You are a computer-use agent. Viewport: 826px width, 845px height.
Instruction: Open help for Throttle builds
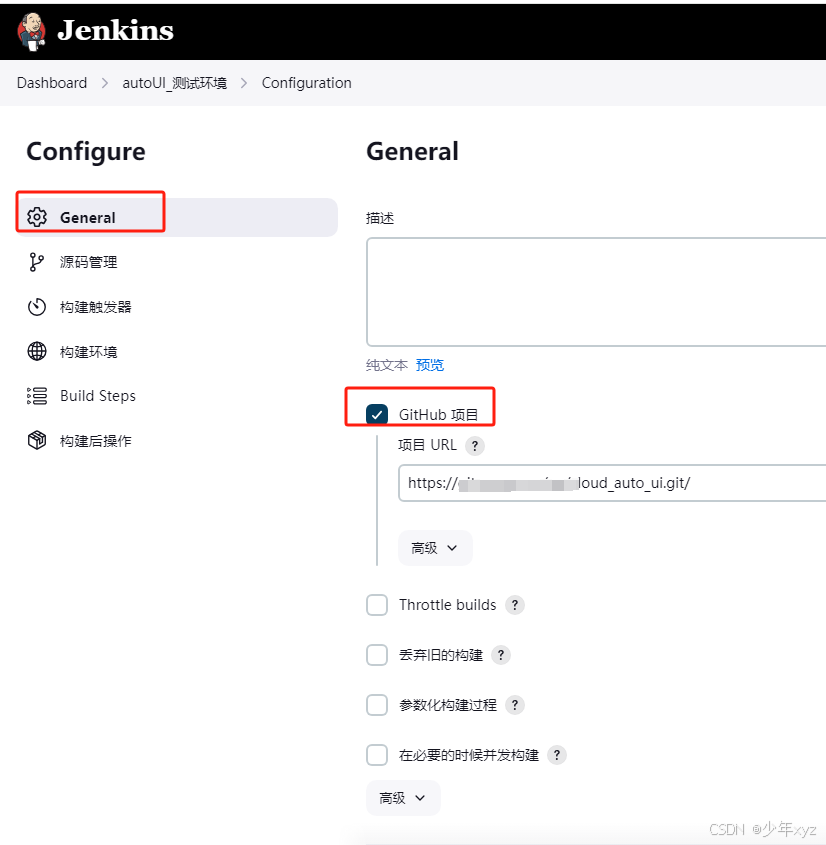[x=515, y=605]
